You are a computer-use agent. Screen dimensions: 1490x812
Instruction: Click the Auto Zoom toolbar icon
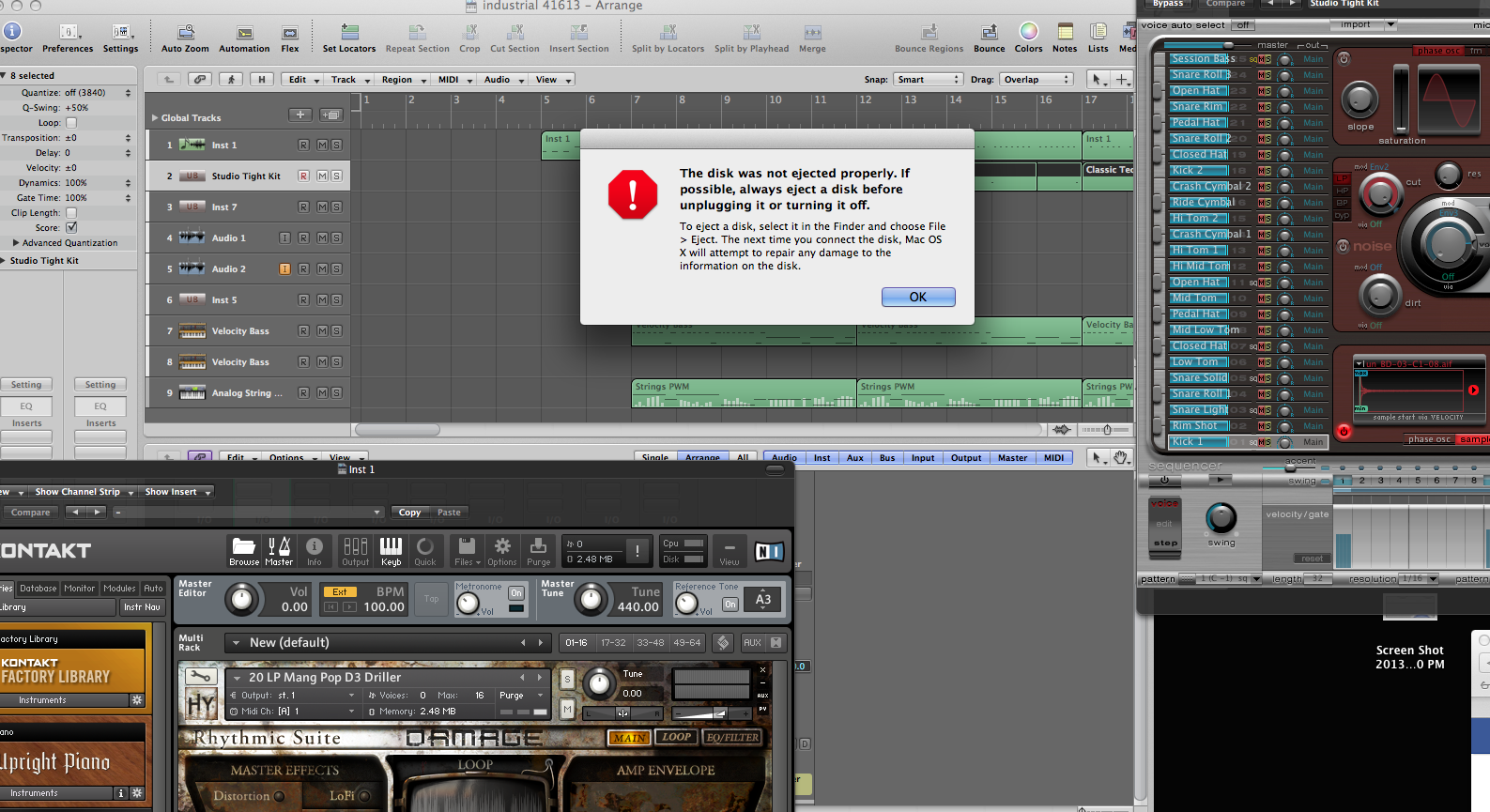point(185,38)
